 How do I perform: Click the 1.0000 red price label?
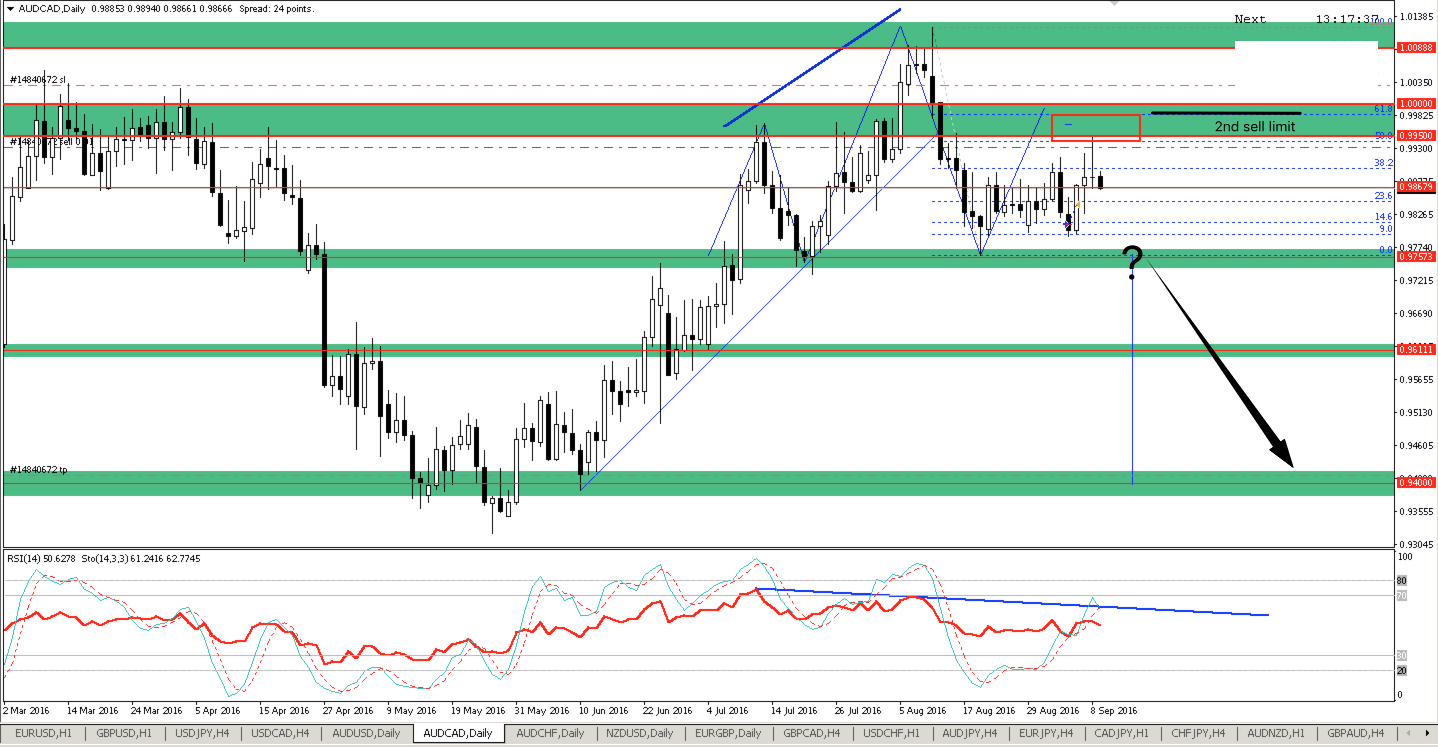pos(1415,103)
